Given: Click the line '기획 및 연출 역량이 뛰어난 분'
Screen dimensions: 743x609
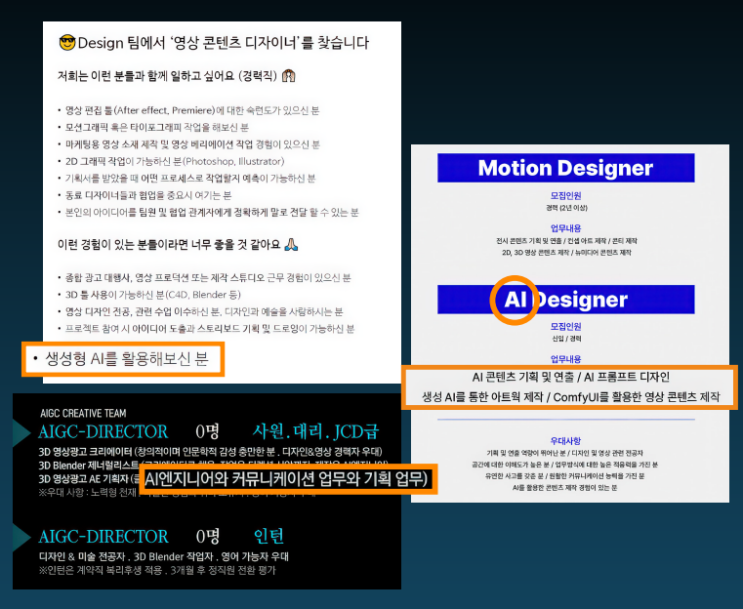Looking at the screenshot, I should 564,453.
